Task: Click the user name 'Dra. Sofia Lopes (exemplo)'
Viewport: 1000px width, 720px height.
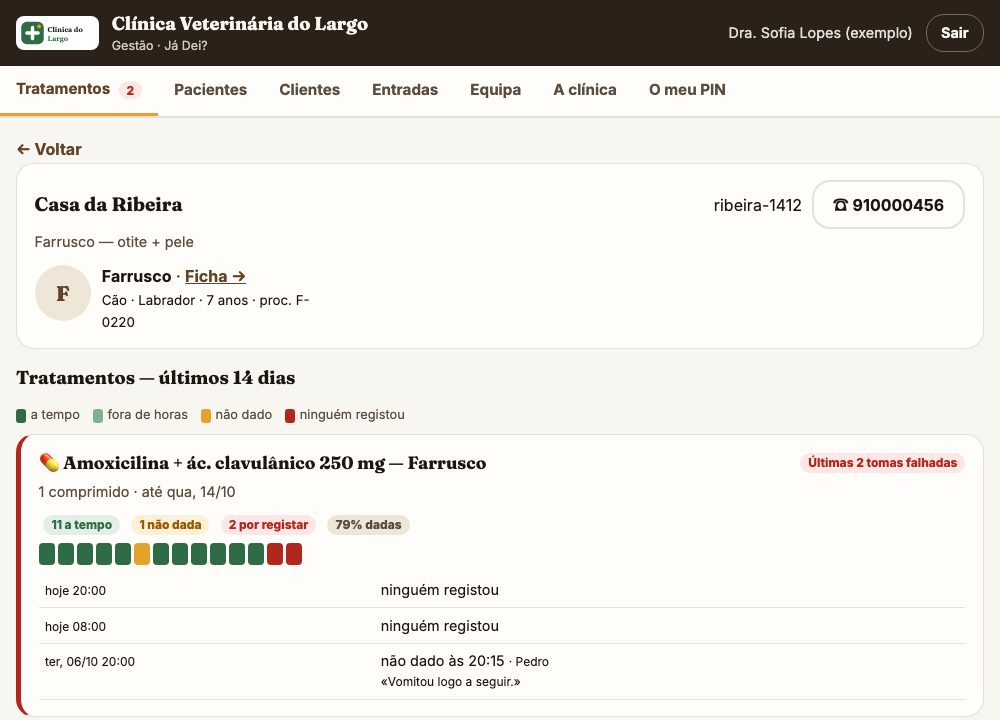Action: 820,33
